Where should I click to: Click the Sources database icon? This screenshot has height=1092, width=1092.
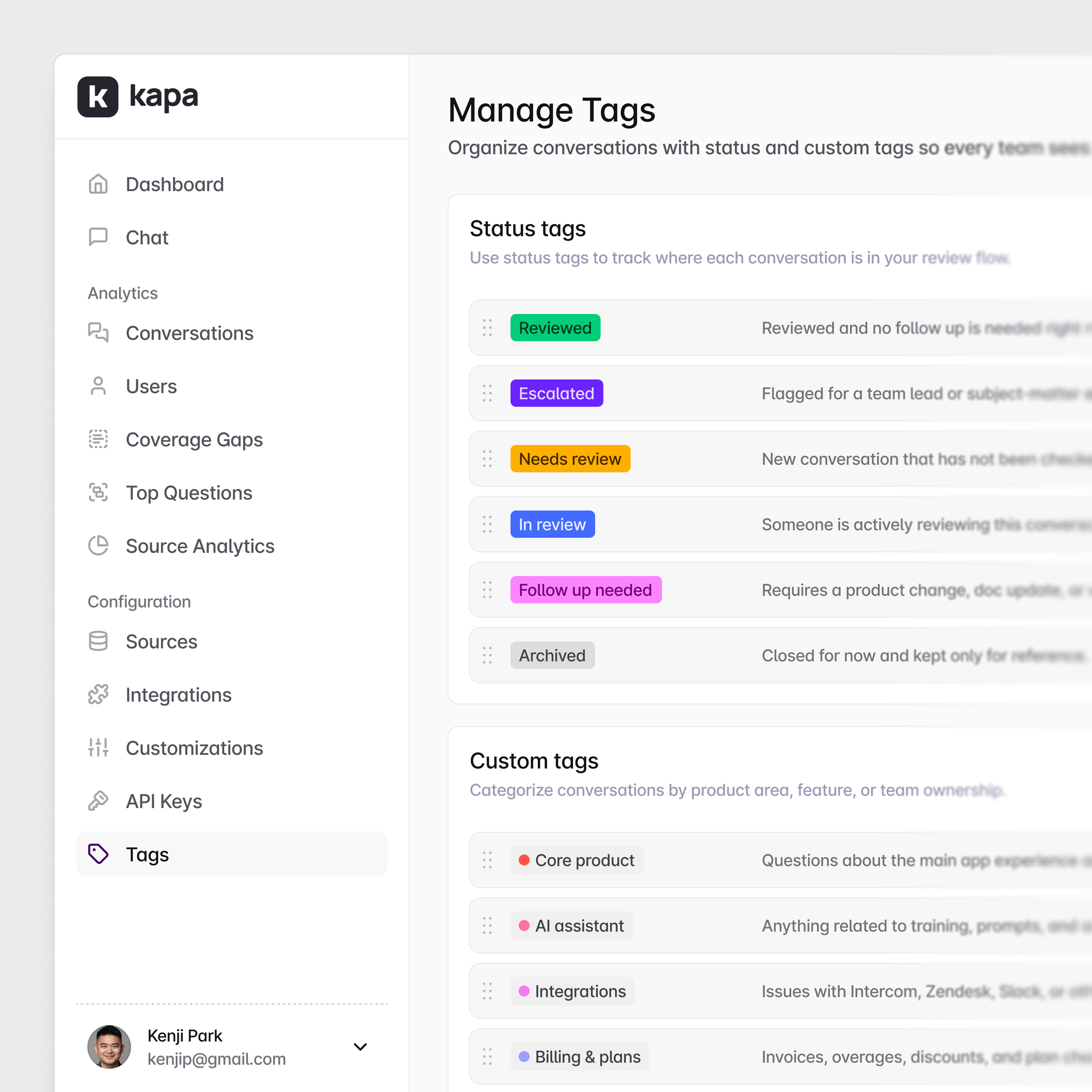click(x=98, y=642)
